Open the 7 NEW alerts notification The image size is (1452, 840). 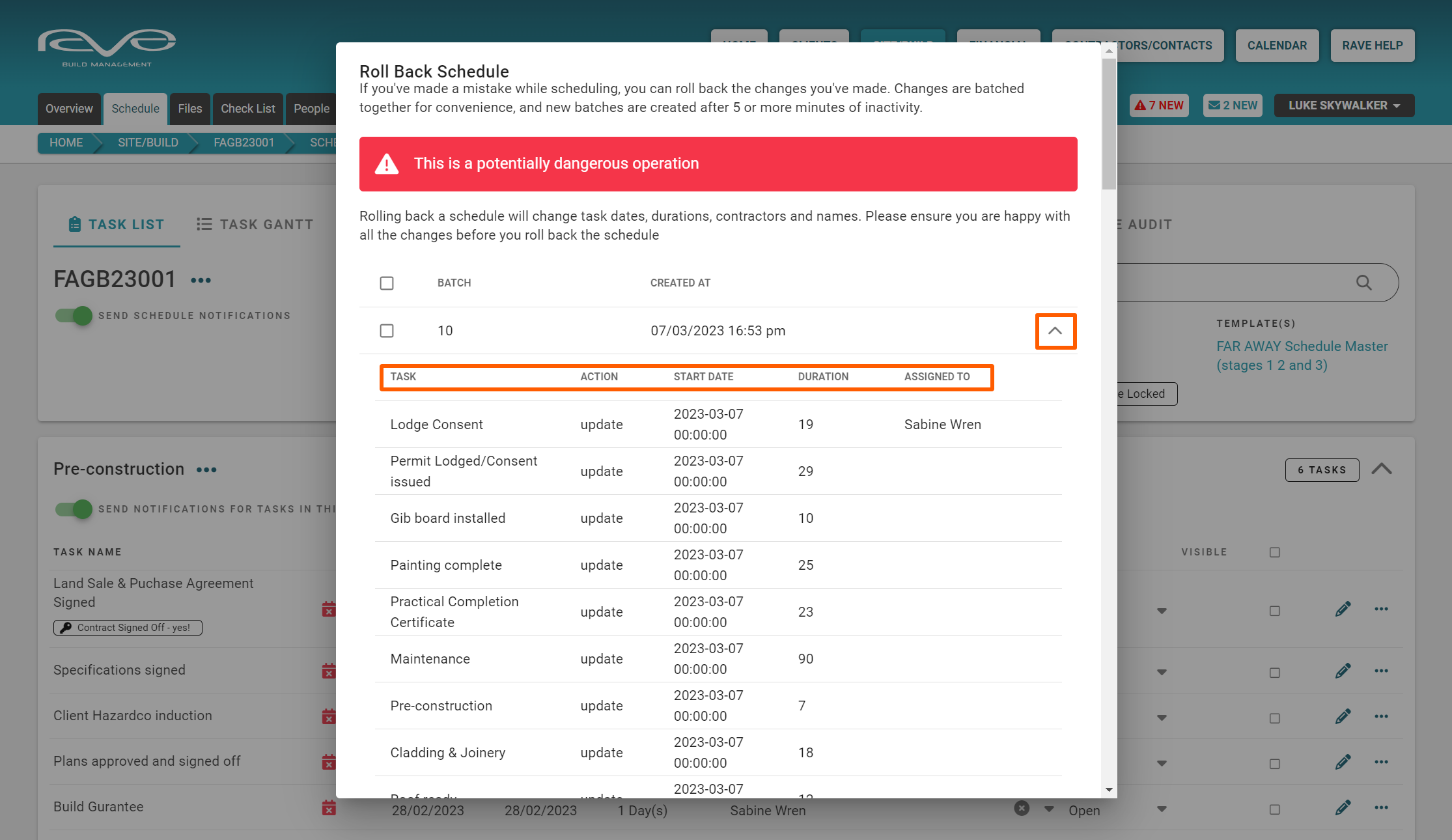pos(1159,105)
